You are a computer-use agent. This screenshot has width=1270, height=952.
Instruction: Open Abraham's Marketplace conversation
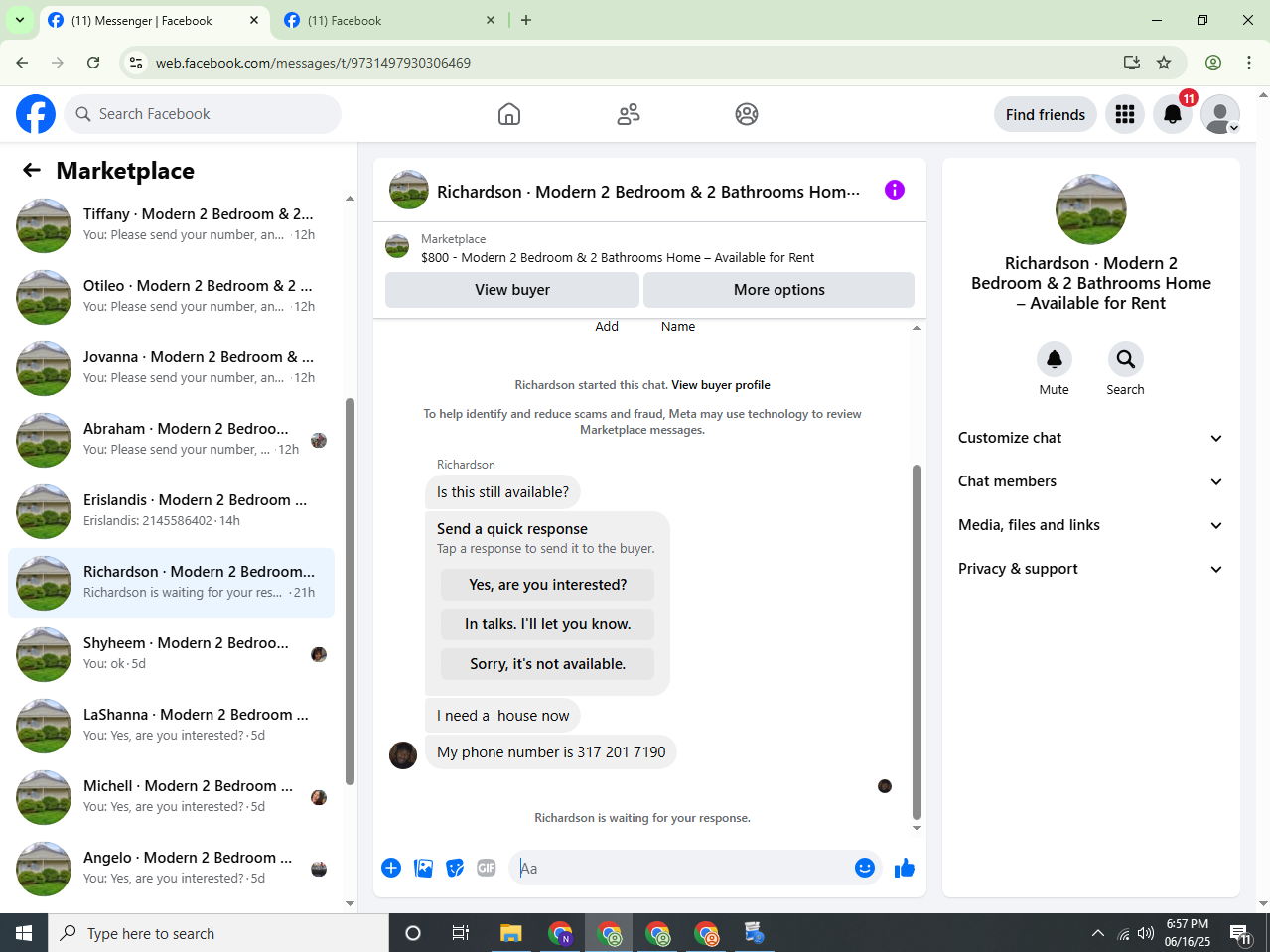pyautogui.click(x=171, y=439)
